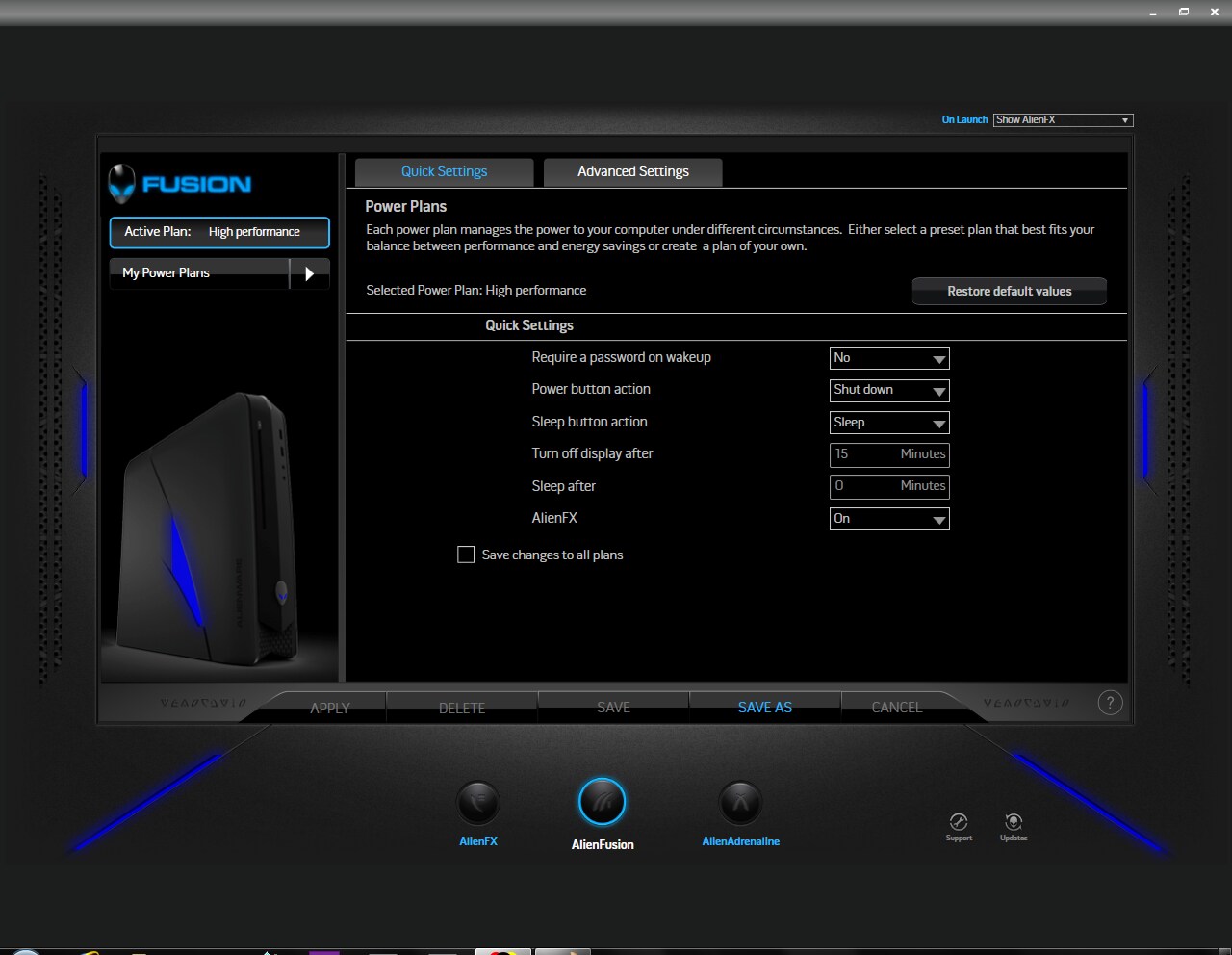The image size is (1232, 955).
Task: Select Active Plan High performance
Action: (x=219, y=232)
